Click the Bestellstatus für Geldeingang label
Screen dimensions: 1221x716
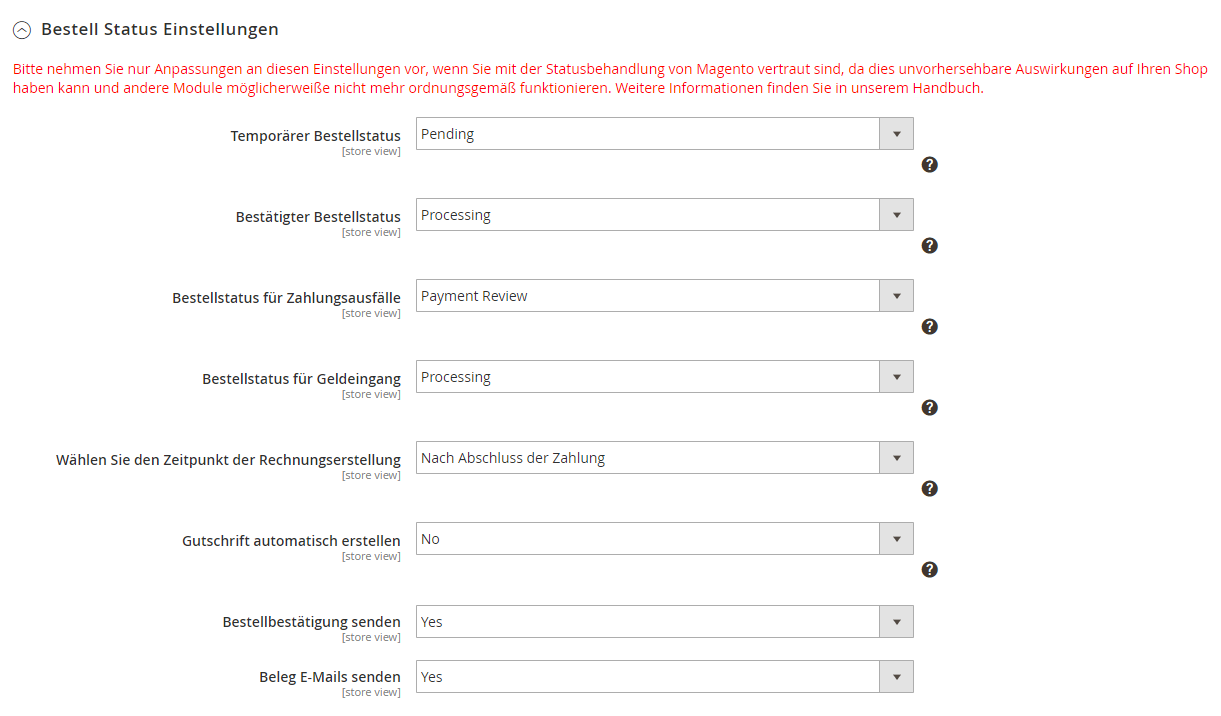coord(301,379)
